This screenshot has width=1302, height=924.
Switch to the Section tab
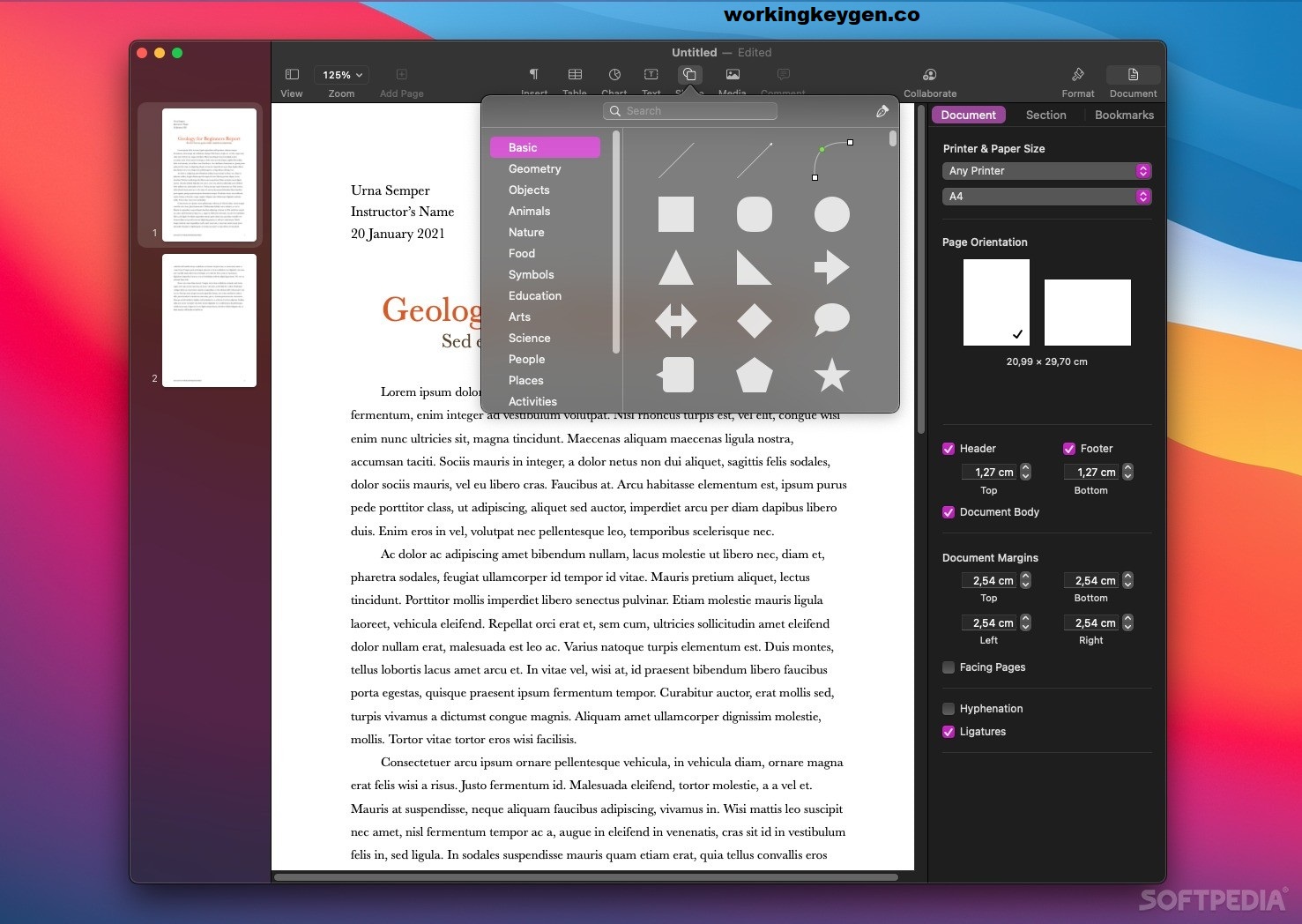point(1045,115)
